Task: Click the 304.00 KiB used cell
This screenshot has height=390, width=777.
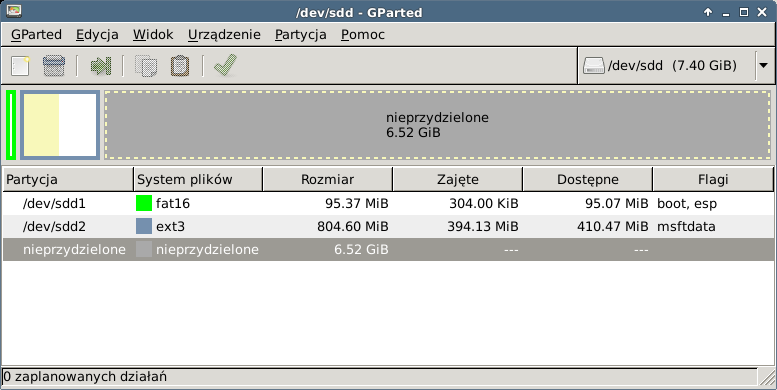Action: tap(484, 203)
